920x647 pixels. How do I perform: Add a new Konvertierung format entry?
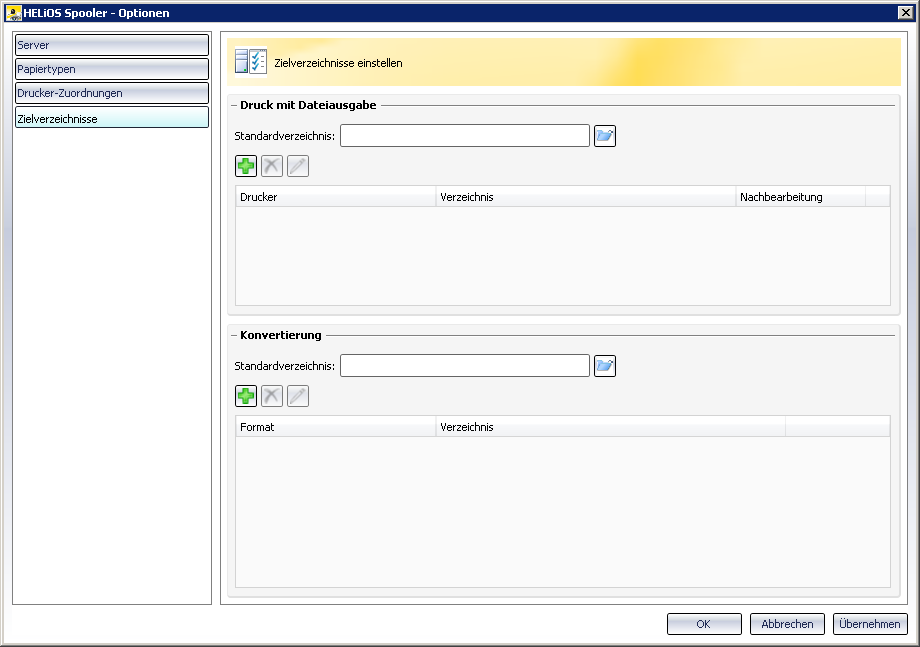pos(246,396)
